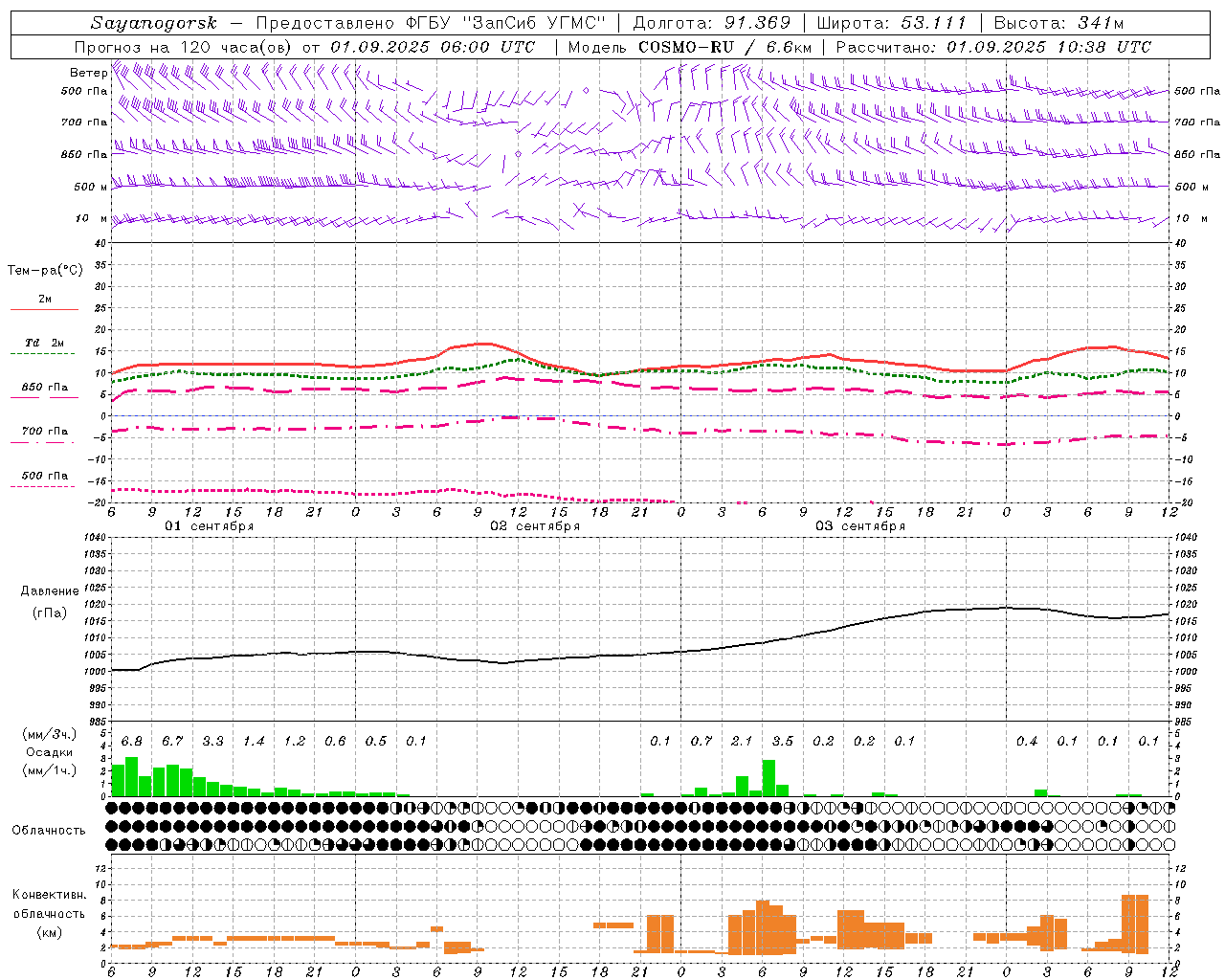Click the 'Высота: 341м' elevation text
This screenshot has height=980, width=1225.
click(x=1058, y=23)
